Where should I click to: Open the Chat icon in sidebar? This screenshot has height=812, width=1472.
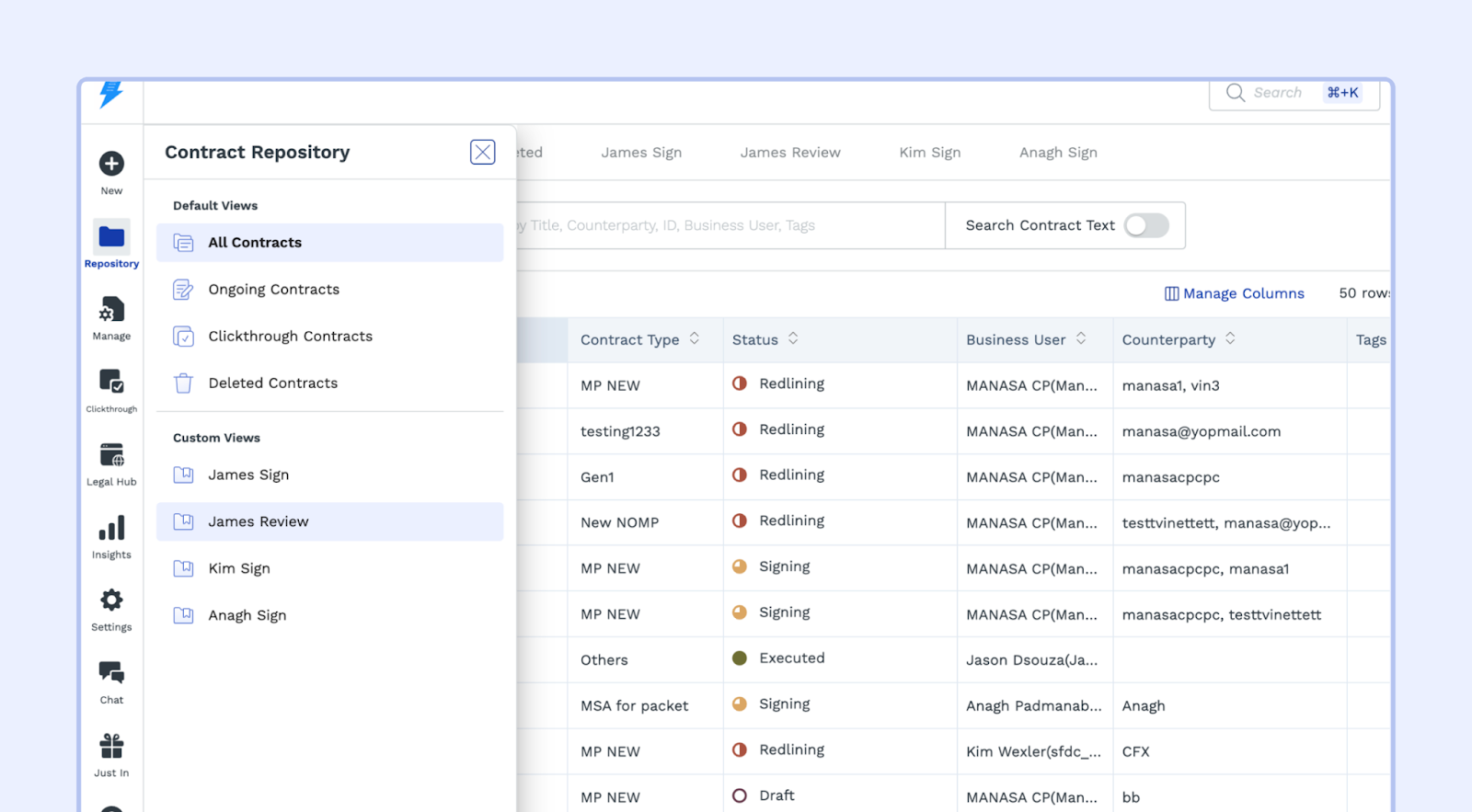point(111,673)
